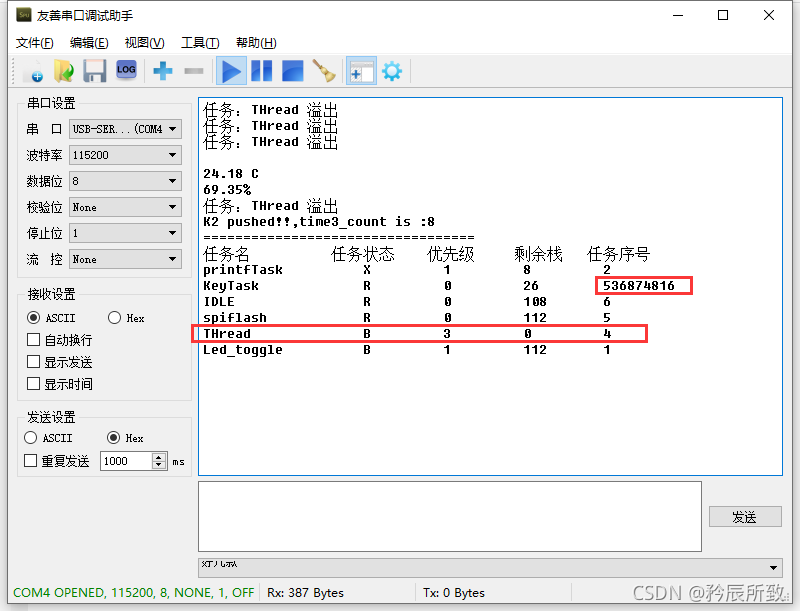Click the Rx: 387 Bytes counter
Screen dimensions: 800x611
tap(305, 593)
